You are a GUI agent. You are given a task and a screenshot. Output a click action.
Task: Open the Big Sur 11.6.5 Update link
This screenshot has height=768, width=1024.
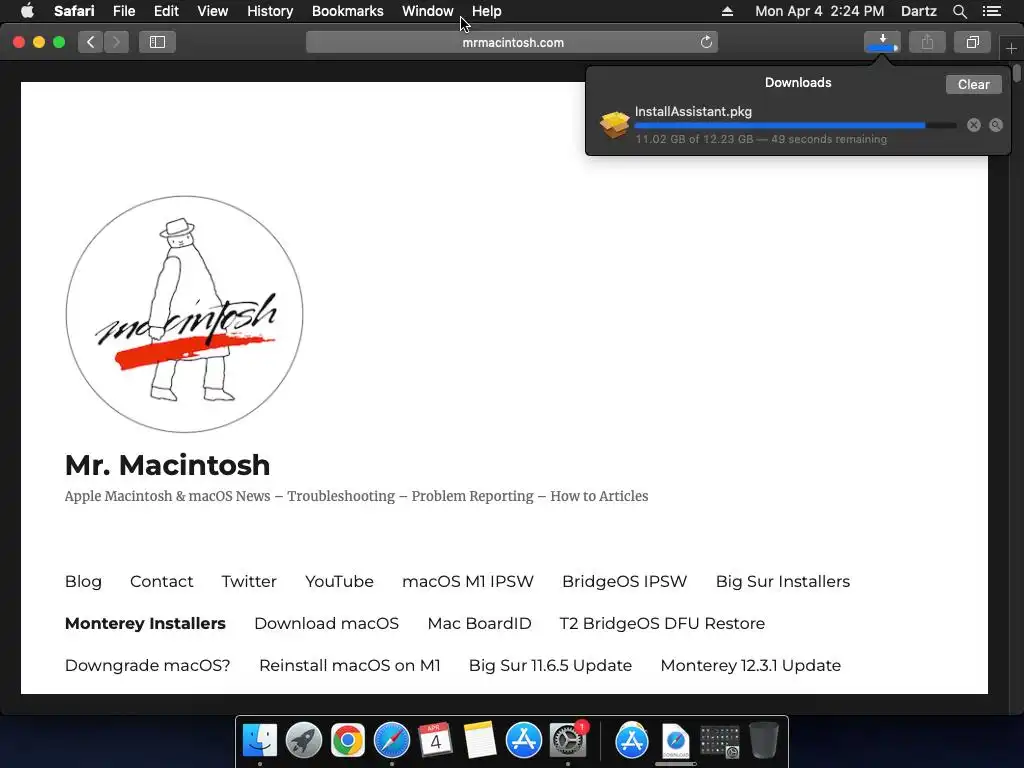(550, 665)
